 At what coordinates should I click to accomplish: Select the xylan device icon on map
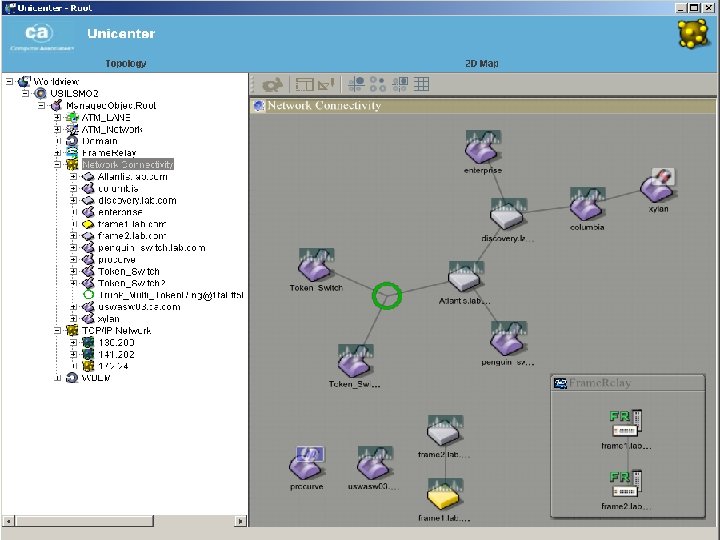[x=658, y=186]
